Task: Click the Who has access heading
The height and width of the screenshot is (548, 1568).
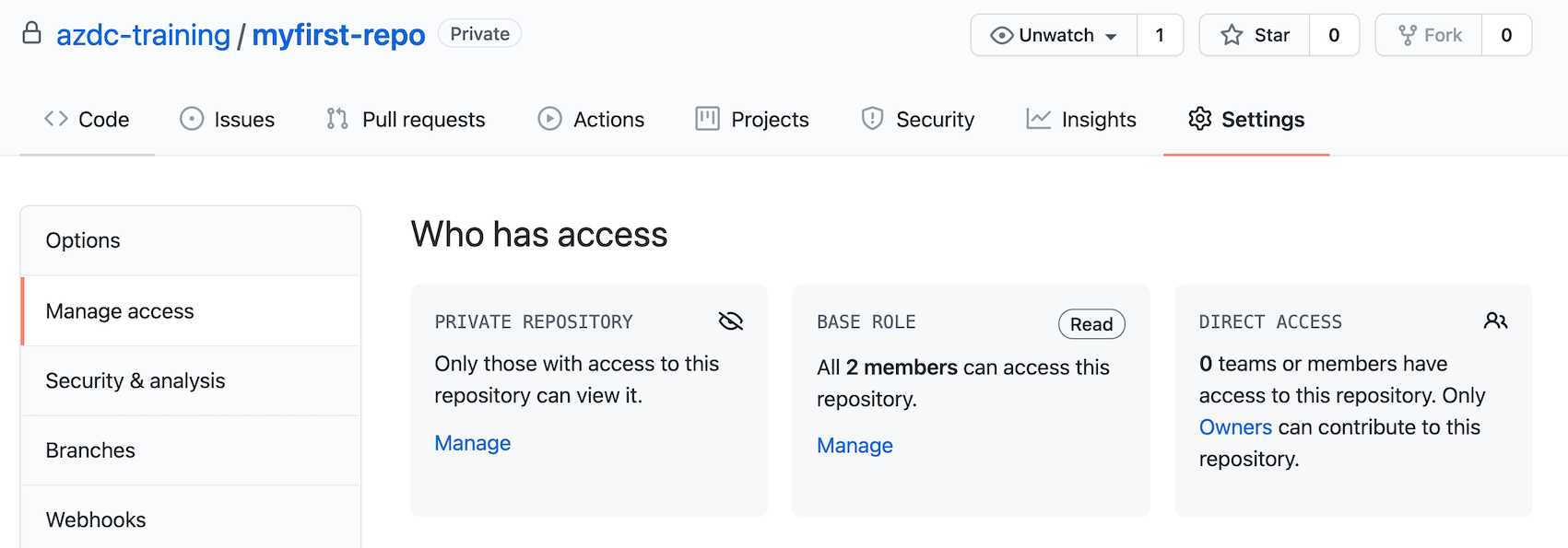Action: 539,235
